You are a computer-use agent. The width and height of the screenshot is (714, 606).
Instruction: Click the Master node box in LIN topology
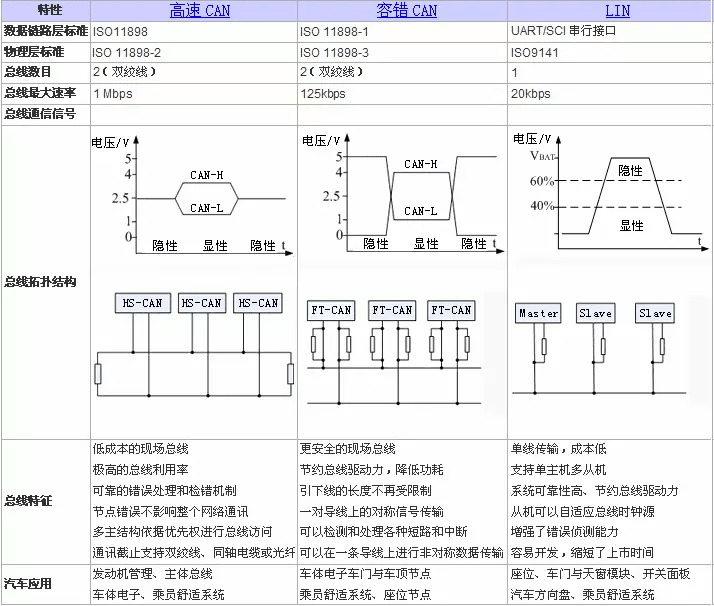(538, 313)
